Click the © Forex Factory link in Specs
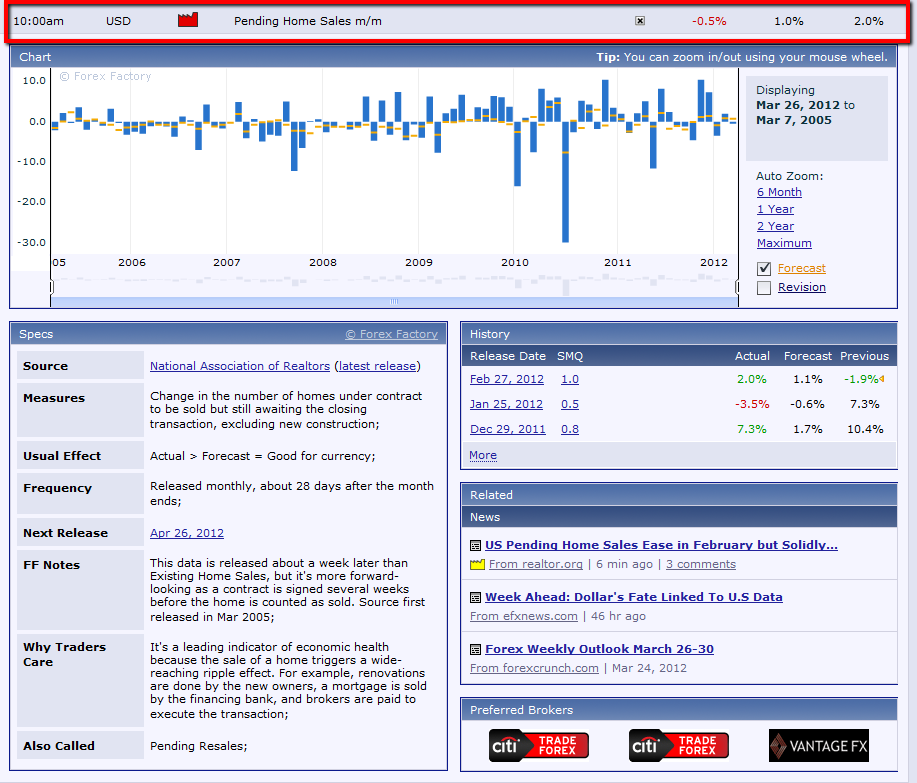Viewport: 917px width, 783px height. 391,334
